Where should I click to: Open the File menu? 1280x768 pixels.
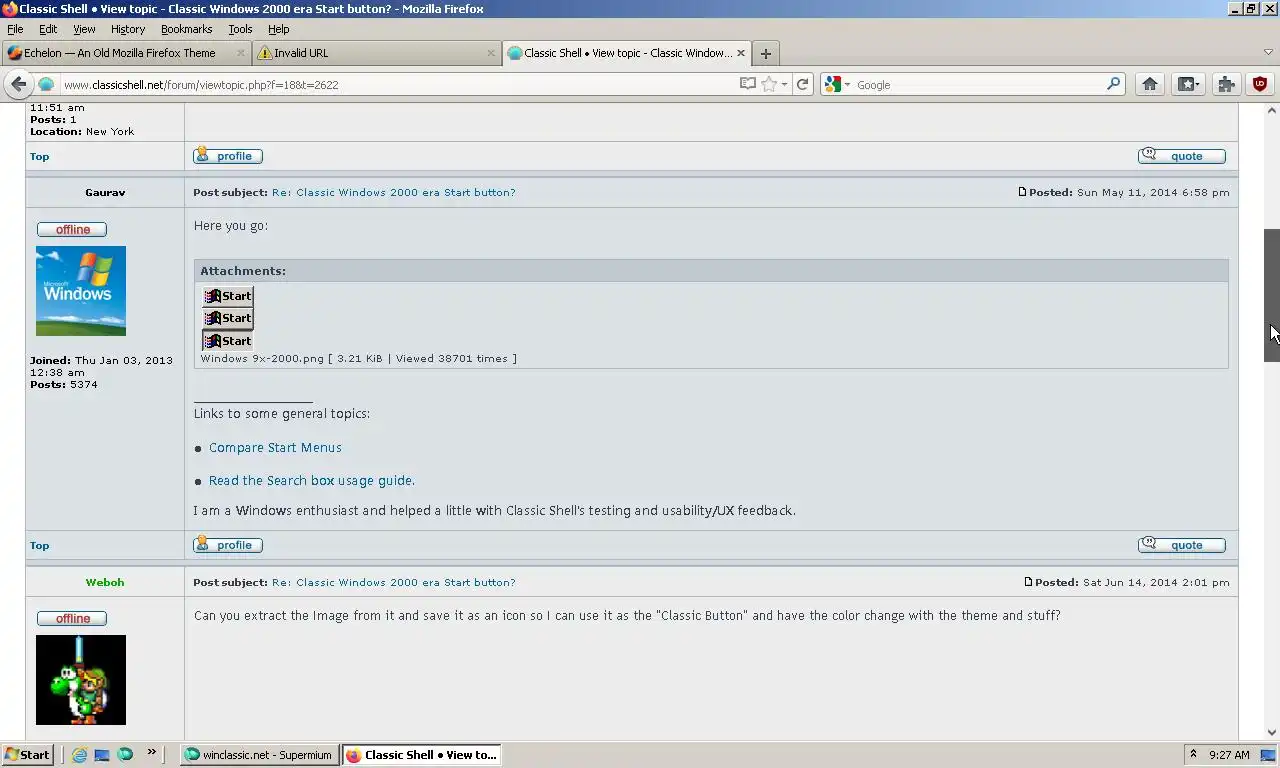click(x=15, y=29)
